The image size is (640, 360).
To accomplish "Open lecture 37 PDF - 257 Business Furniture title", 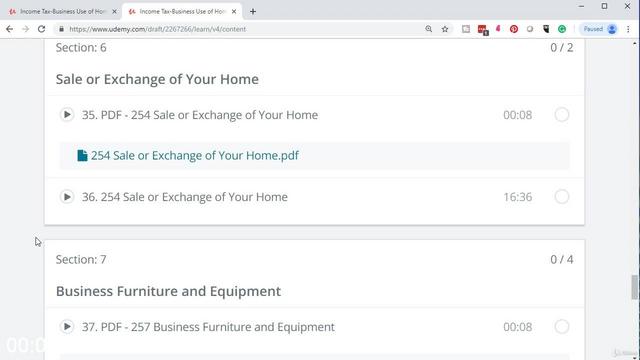I will pos(208,327).
